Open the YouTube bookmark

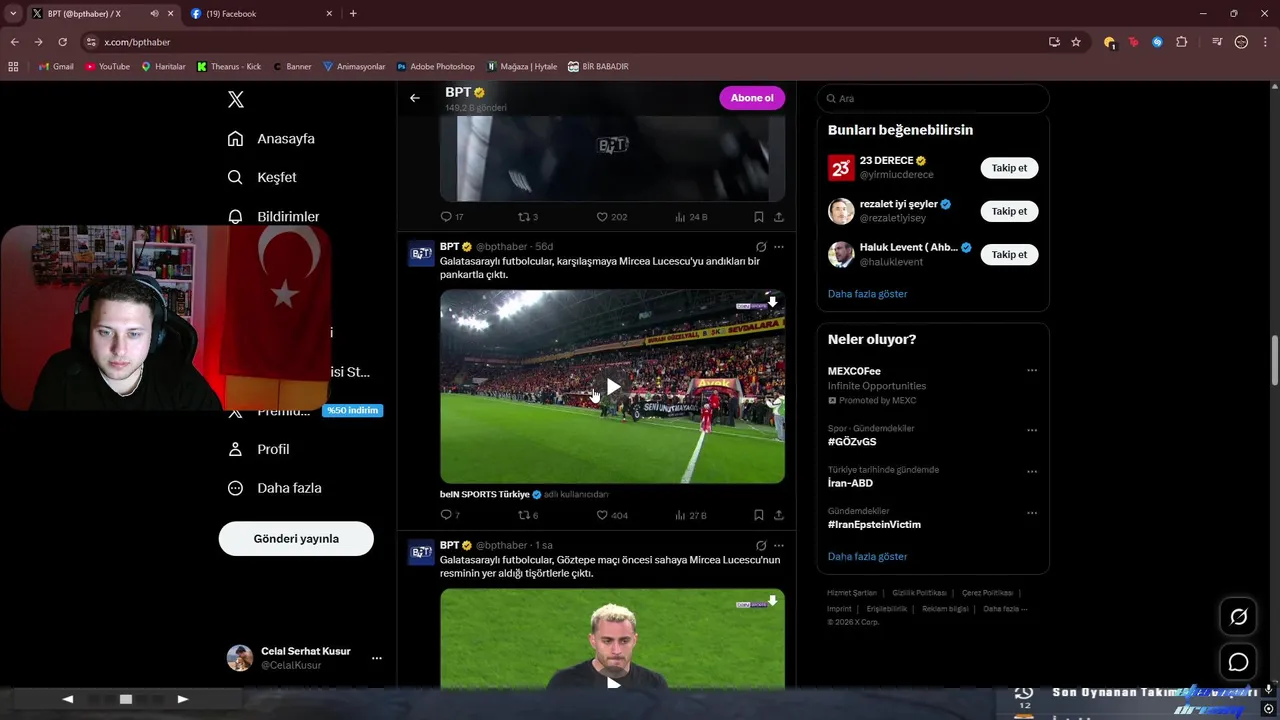(108, 66)
